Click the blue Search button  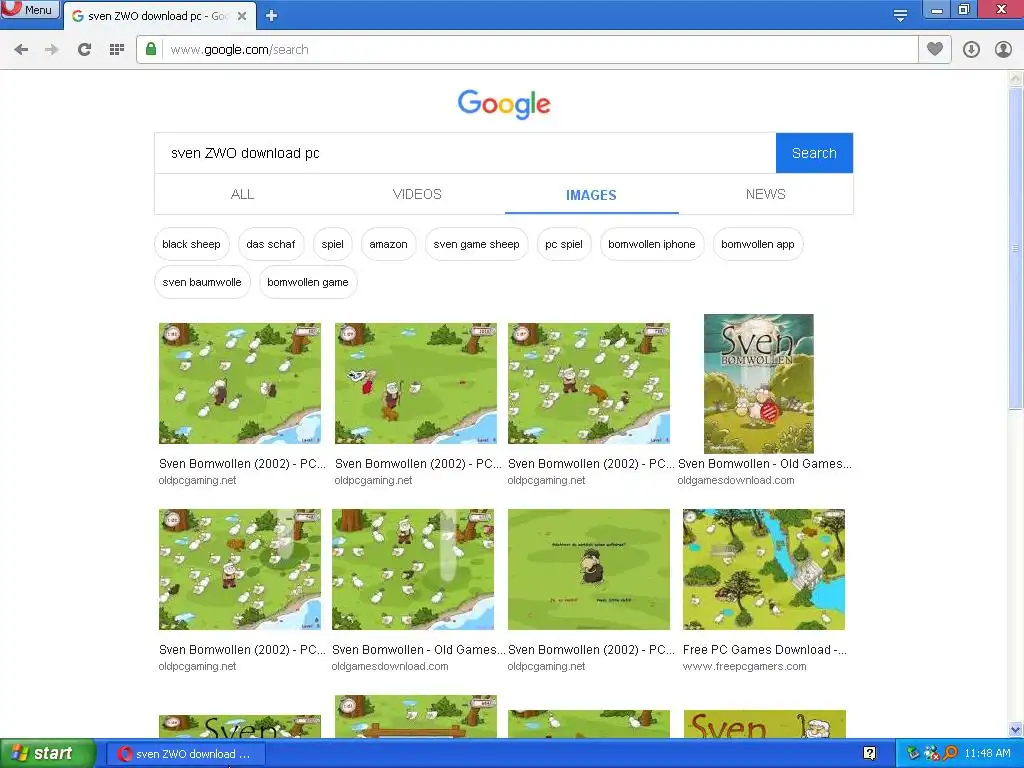tap(814, 153)
